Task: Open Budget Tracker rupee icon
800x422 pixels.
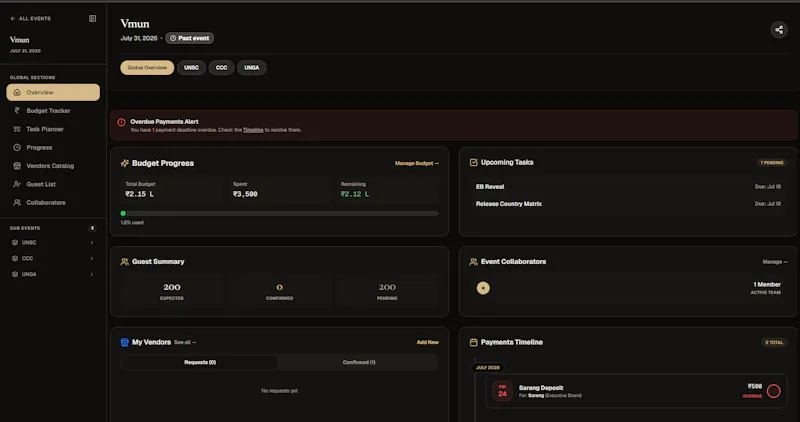Action: click(17, 111)
